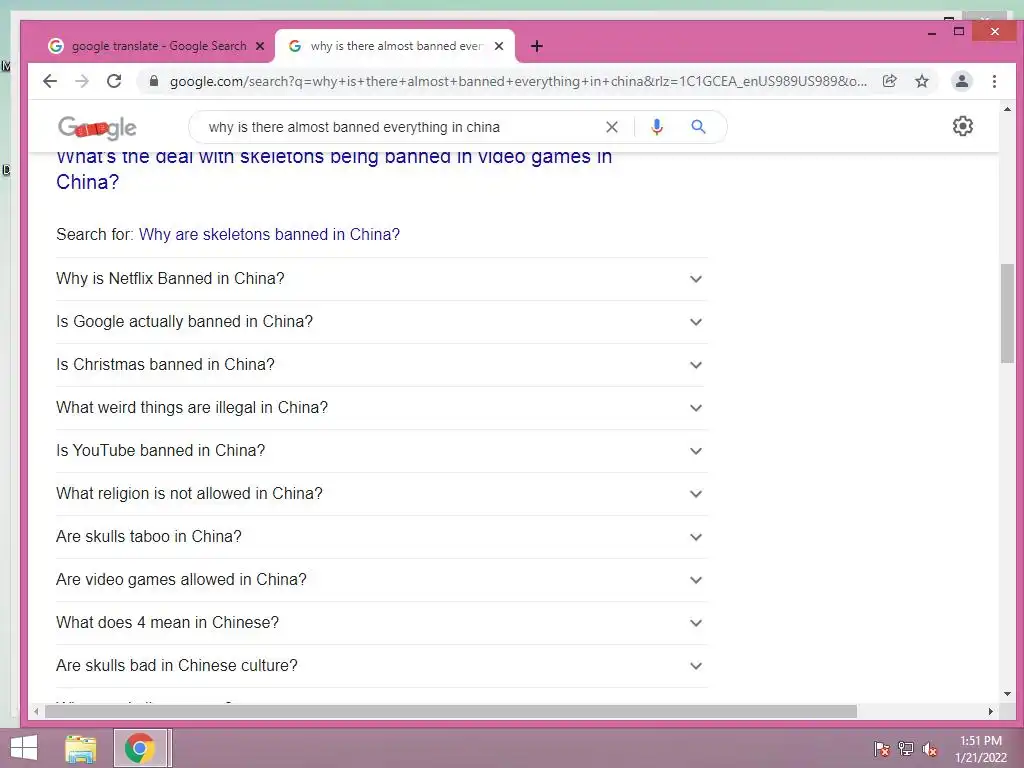Open 'Why are skeletons banned in China?' link
This screenshot has height=768, width=1024.
[x=269, y=234]
